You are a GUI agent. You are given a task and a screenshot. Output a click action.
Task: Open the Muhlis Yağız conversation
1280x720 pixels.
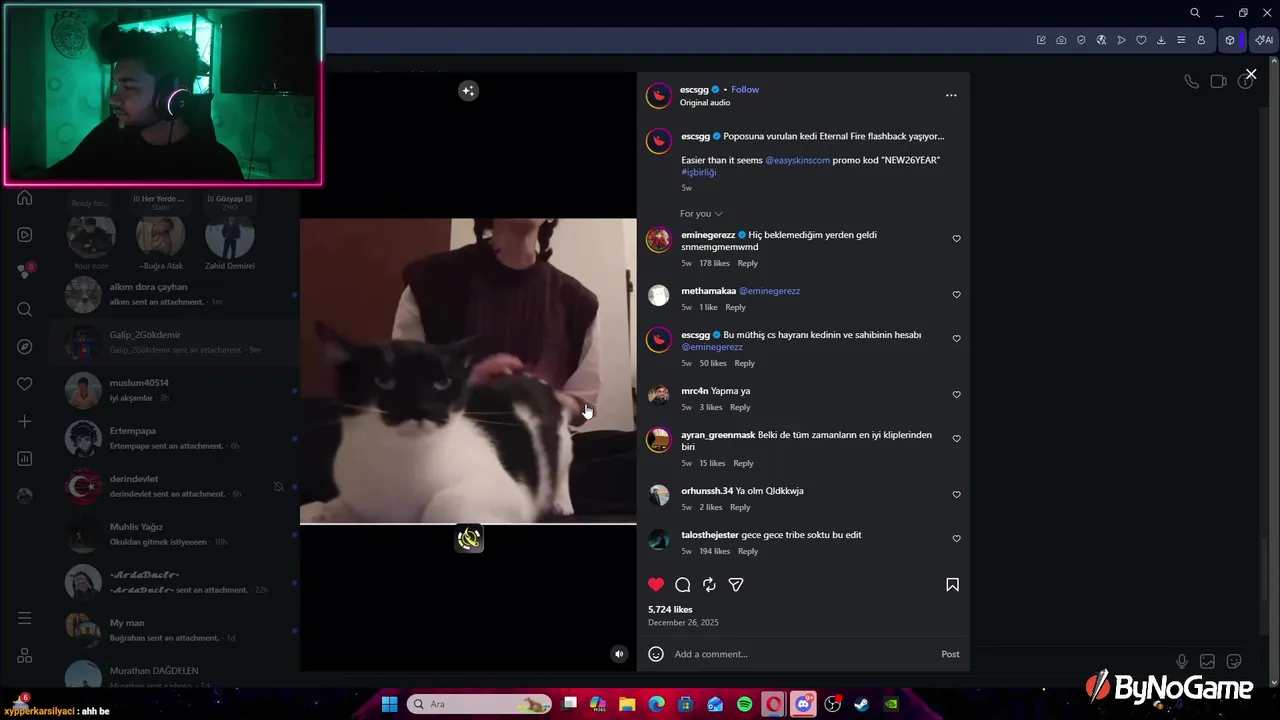tap(175, 534)
